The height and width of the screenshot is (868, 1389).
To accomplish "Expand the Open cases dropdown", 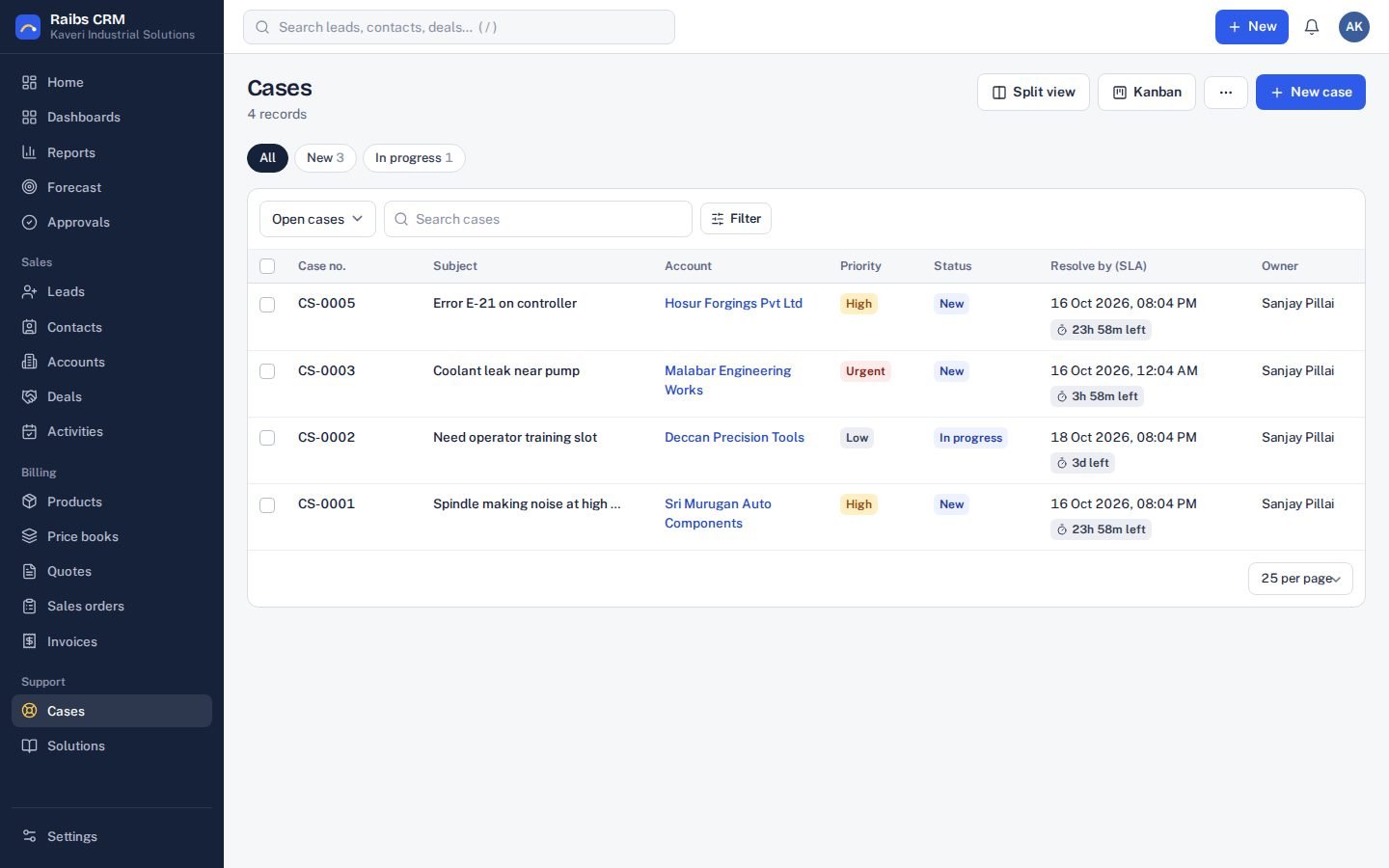I will 317,219.
